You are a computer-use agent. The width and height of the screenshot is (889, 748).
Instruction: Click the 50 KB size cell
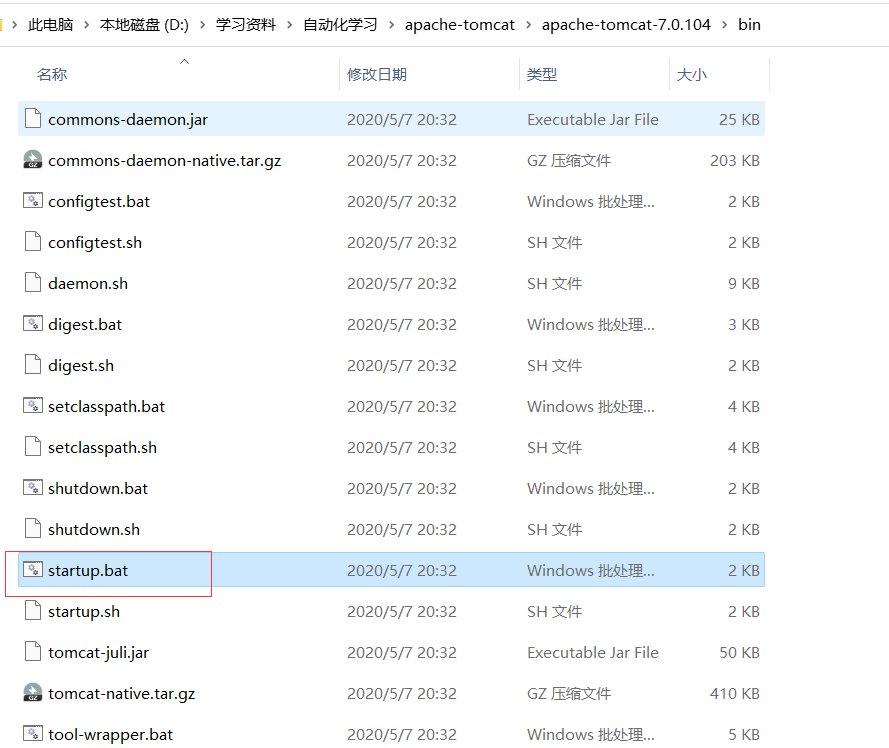(x=739, y=652)
